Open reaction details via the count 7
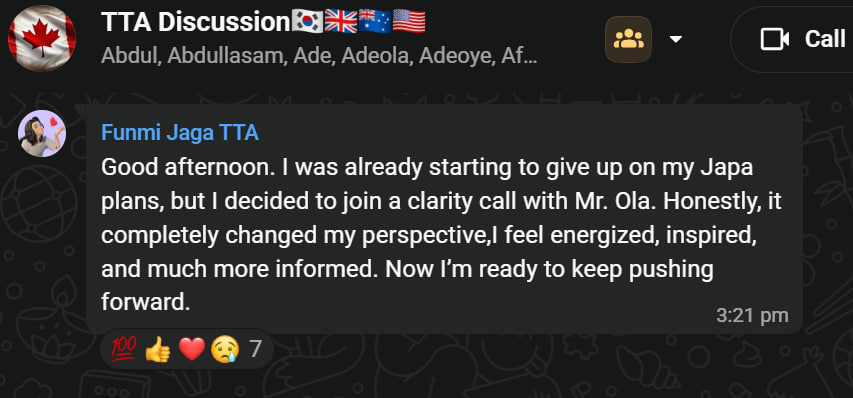This screenshot has height=398, width=853. (x=255, y=349)
